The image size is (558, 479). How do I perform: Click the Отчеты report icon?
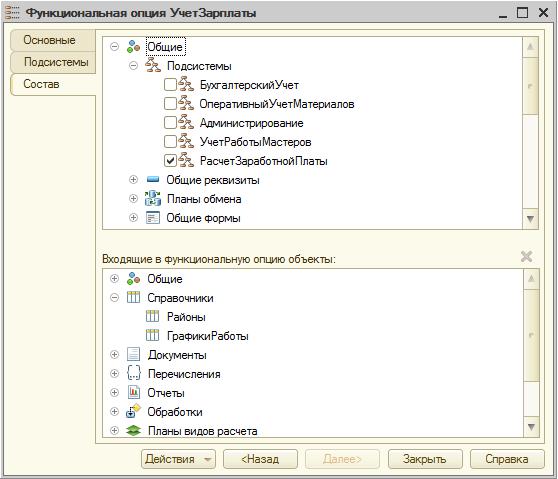134,393
